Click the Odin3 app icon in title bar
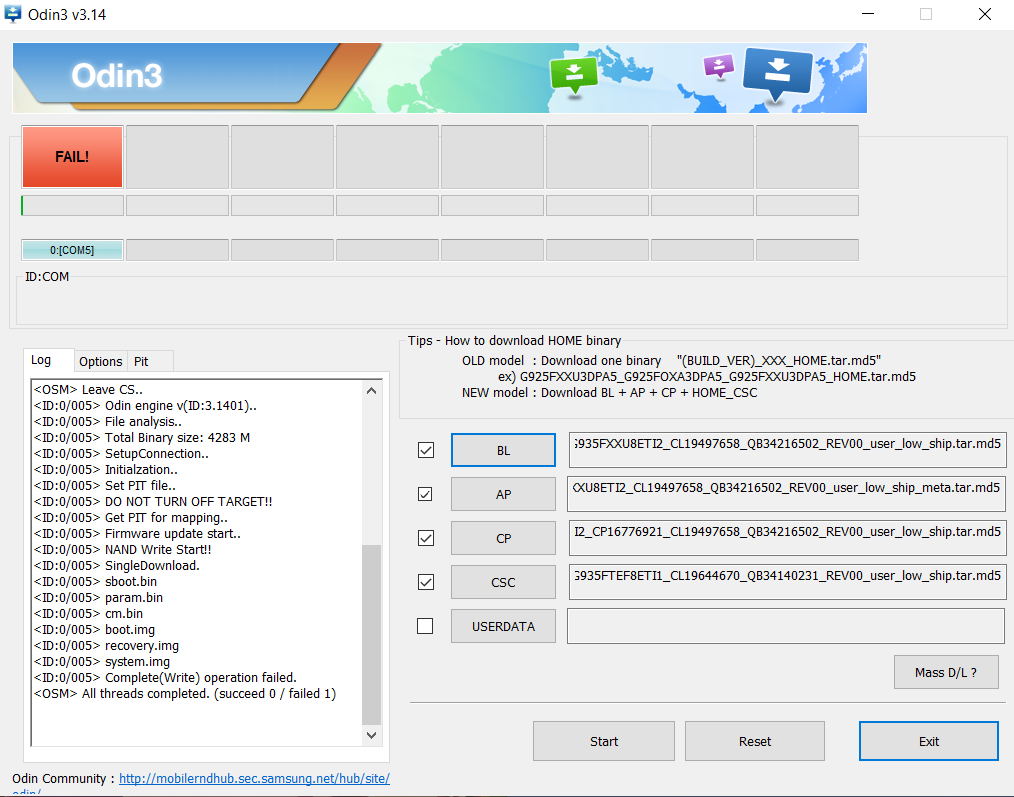 point(12,13)
